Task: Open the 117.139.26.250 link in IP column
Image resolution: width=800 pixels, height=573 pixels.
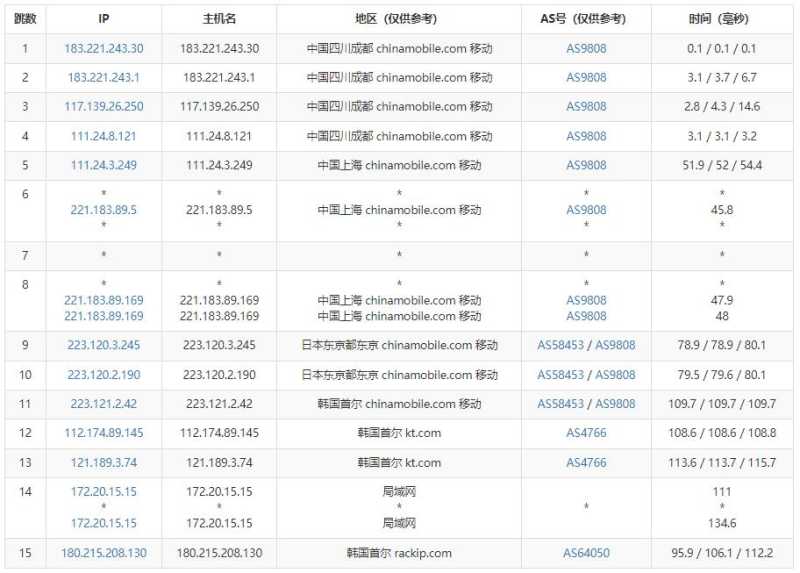Action: tap(104, 107)
